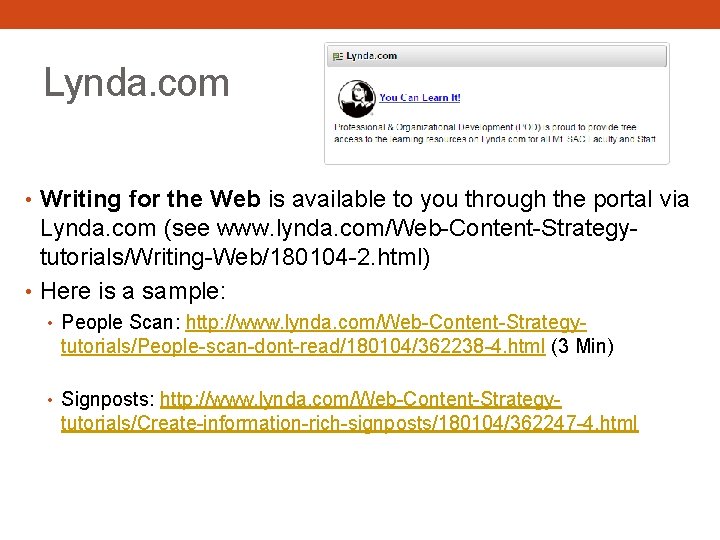Open the "You Can Learn It!" link
Image resolution: width=720 pixels, height=540 pixels.
420,97
